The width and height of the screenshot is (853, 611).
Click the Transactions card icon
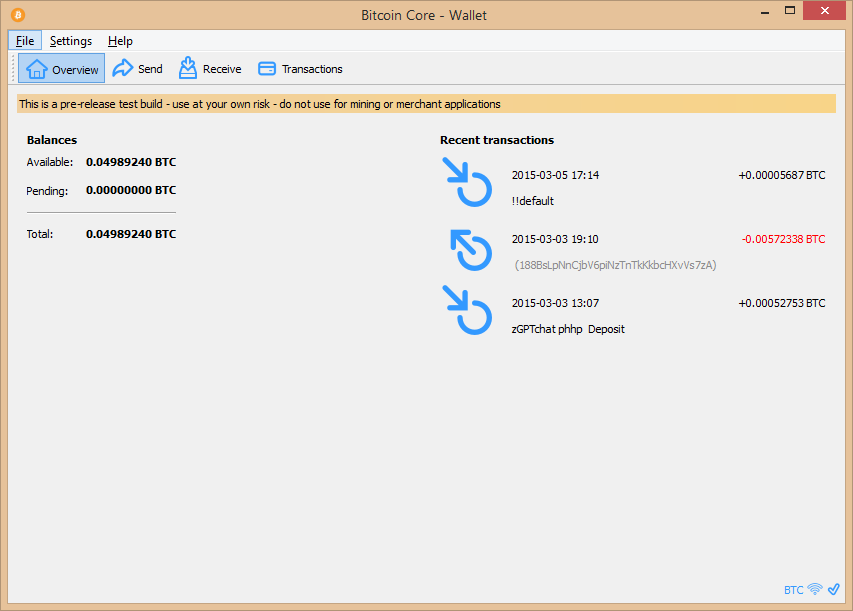(x=267, y=69)
